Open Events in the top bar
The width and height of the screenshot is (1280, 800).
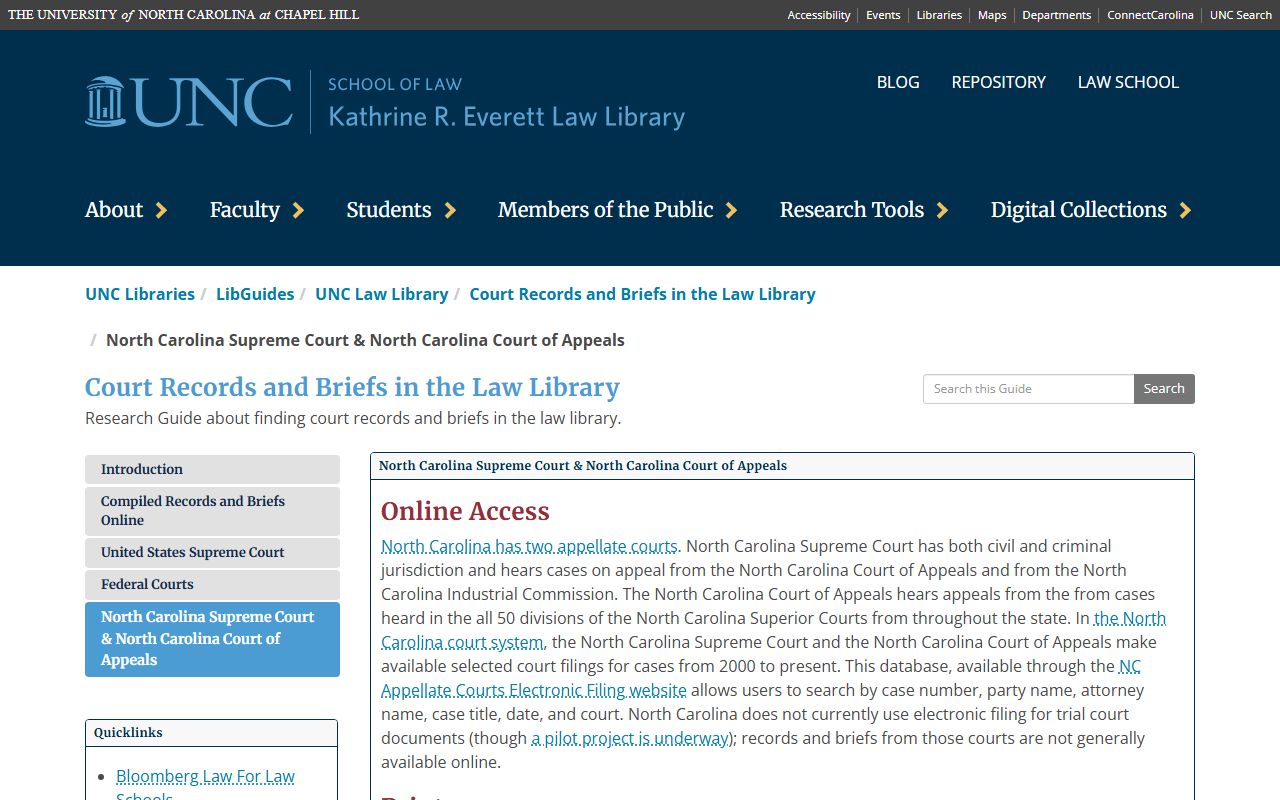pos(883,15)
